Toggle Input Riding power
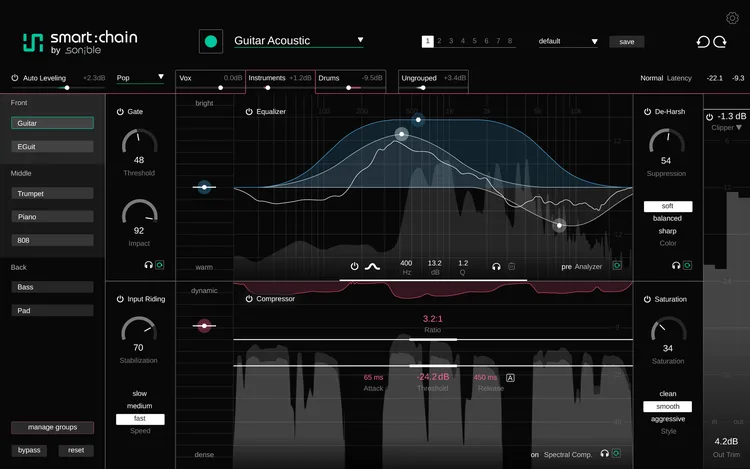This screenshot has width=750, height=469. 120,299
